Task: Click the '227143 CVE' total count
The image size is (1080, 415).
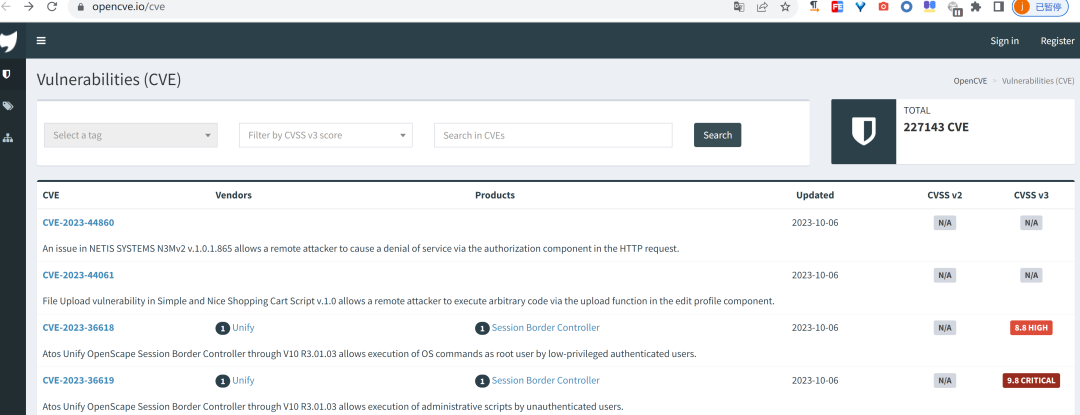Action: pos(936,127)
